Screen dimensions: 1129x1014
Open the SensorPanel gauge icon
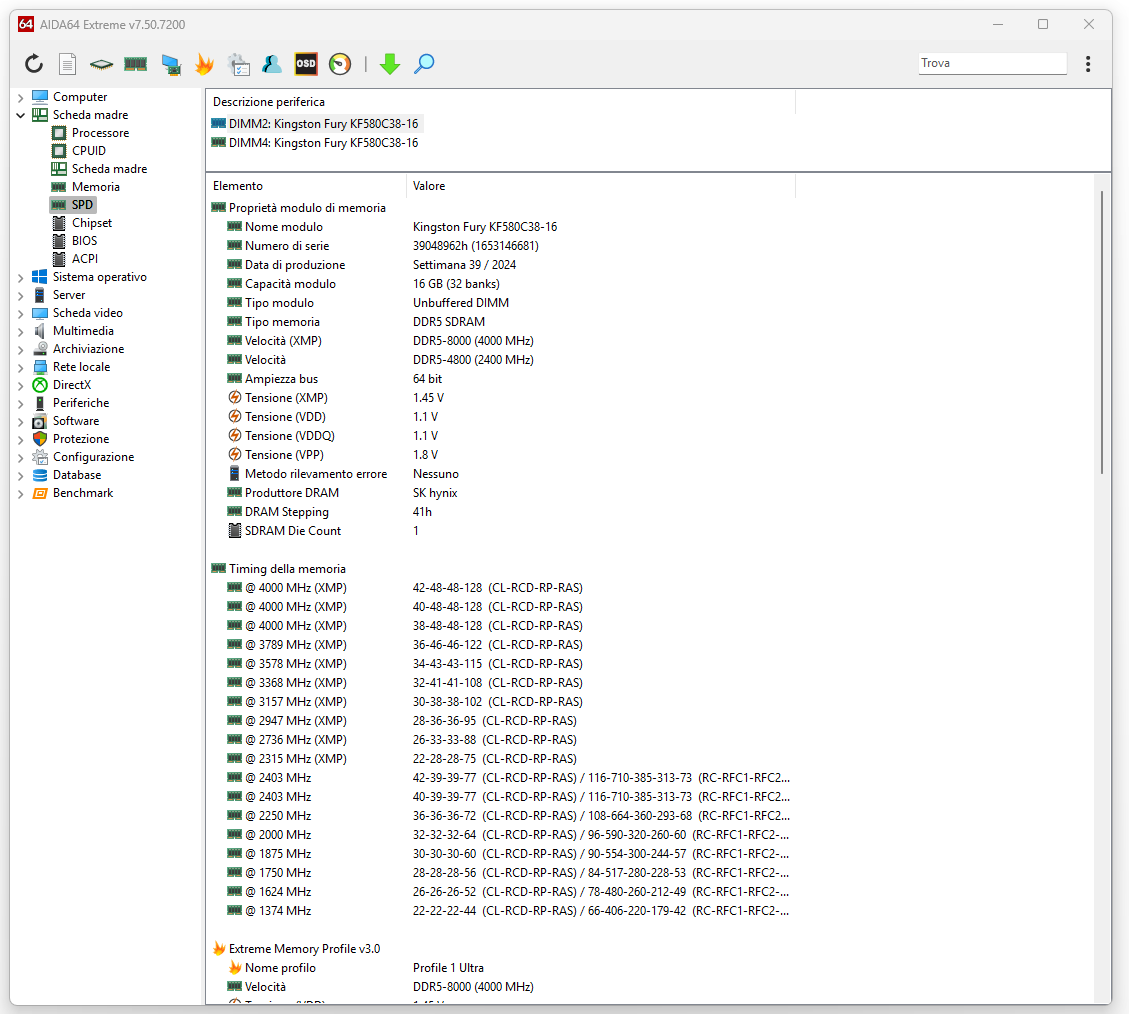[x=340, y=64]
